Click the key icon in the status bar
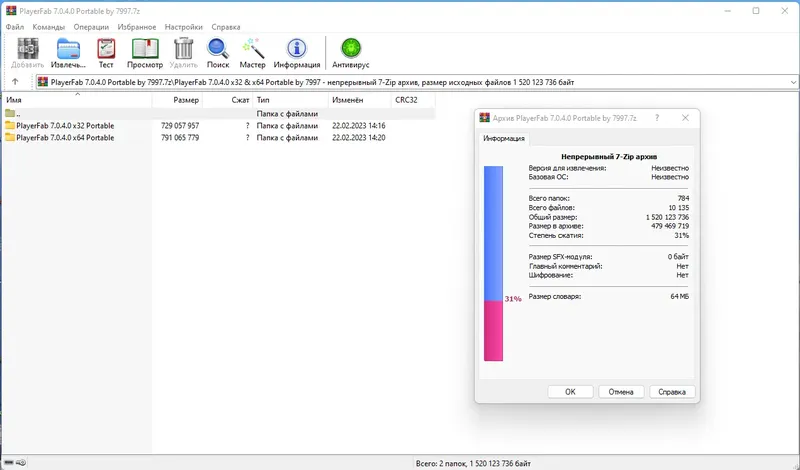Viewport: 800px width, 470px height. [x=21, y=463]
